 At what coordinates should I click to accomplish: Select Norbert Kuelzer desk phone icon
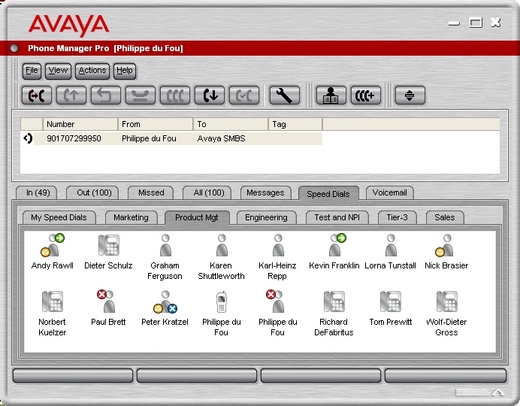coord(52,301)
